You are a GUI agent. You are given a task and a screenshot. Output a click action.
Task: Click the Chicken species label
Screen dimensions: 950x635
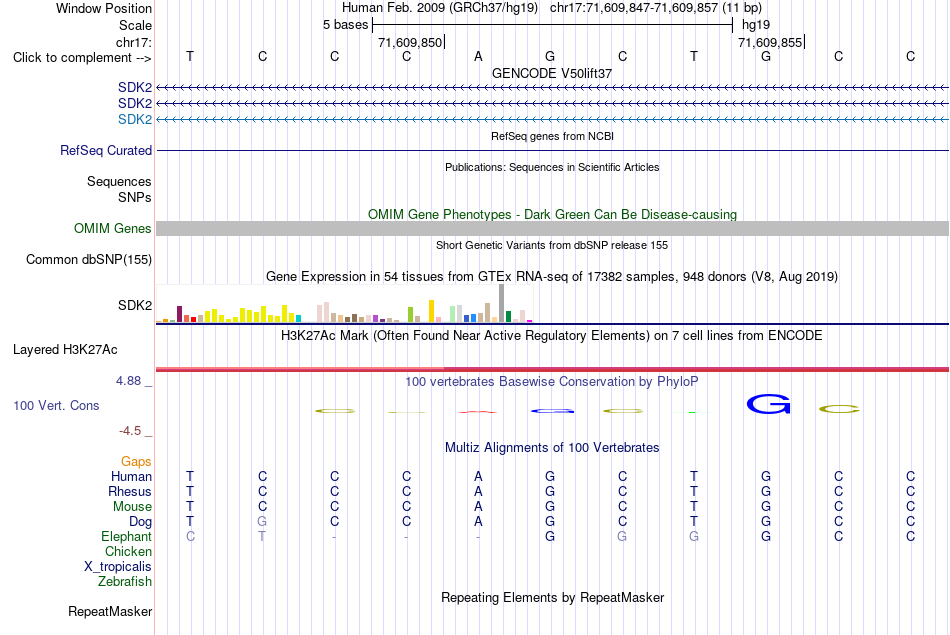pos(128,551)
